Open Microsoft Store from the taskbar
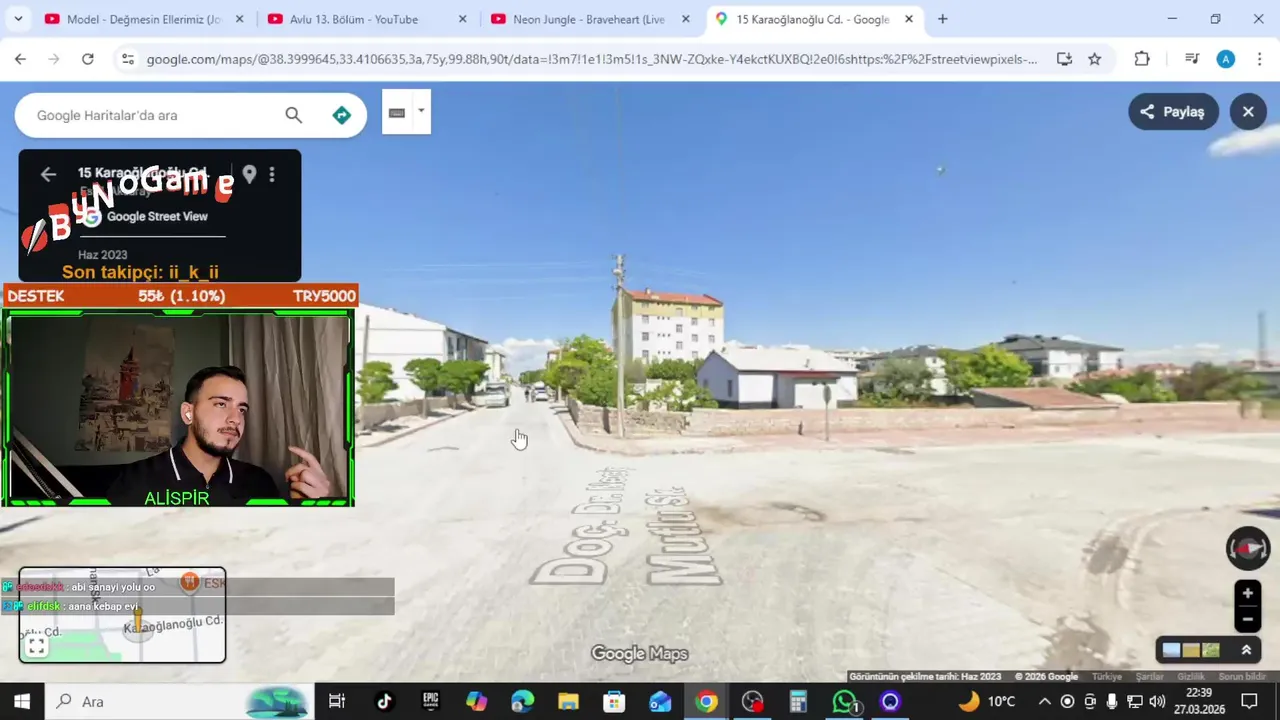 [614, 701]
